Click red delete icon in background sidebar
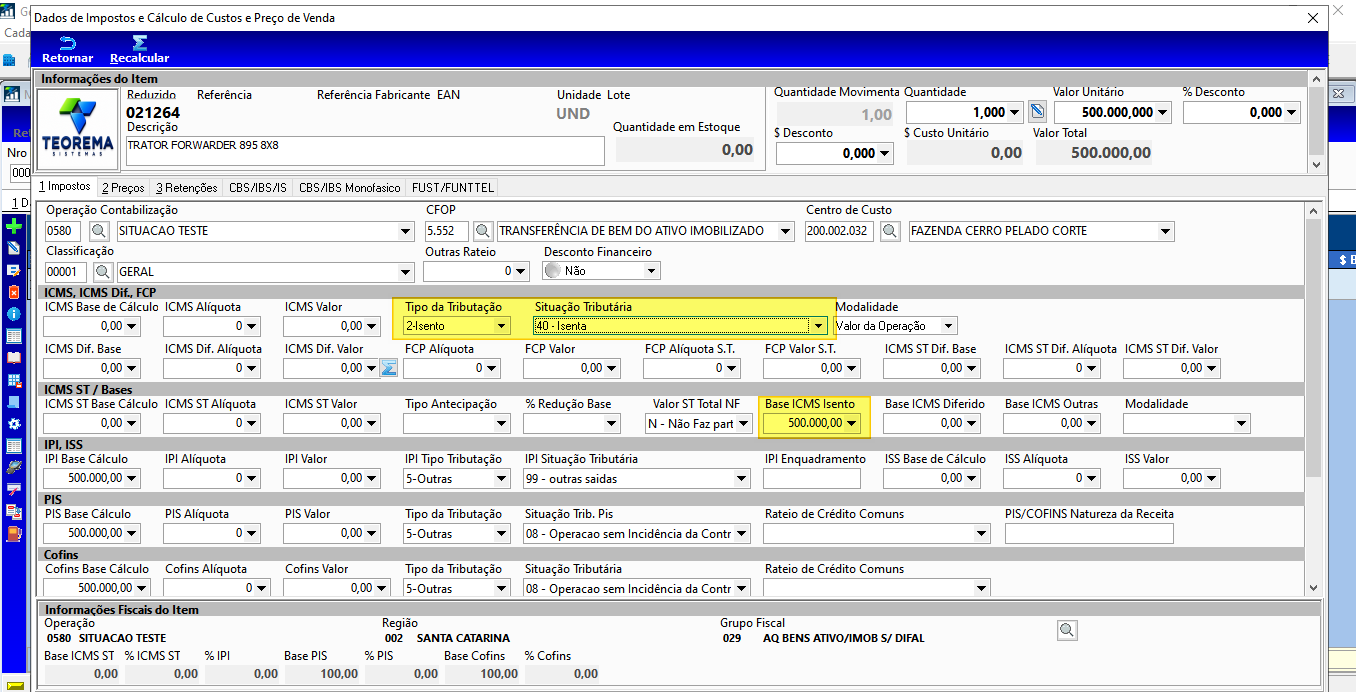1356x692 pixels. [14, 292]
